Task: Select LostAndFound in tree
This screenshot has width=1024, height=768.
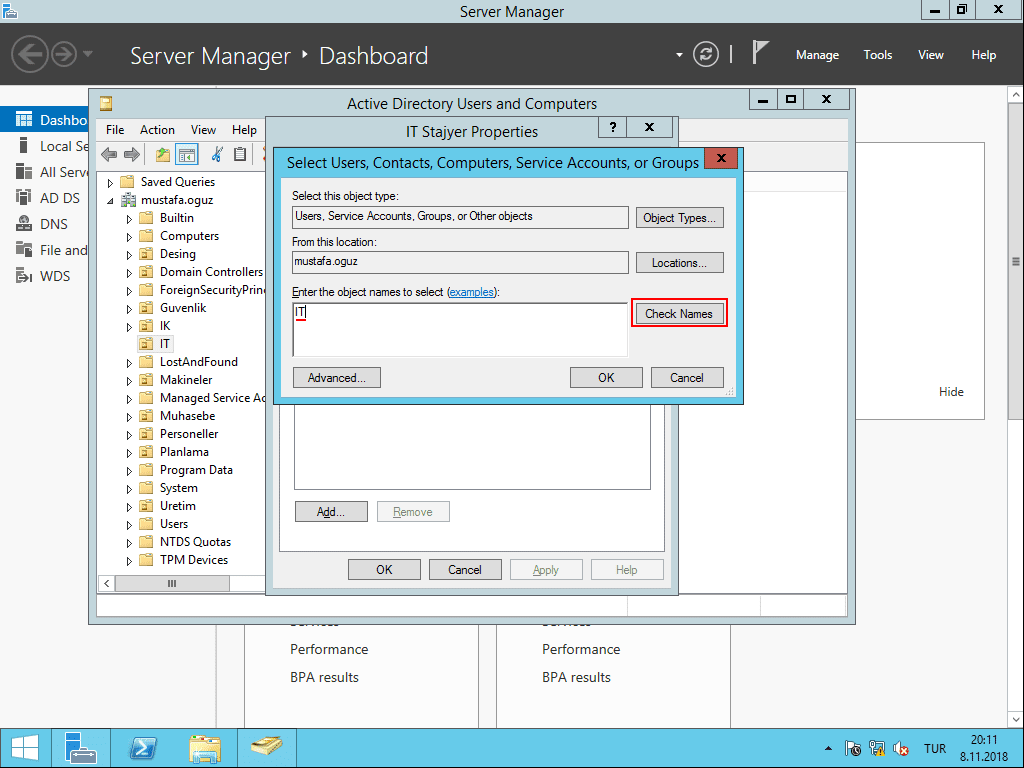Action: click(x=199, y=362)
